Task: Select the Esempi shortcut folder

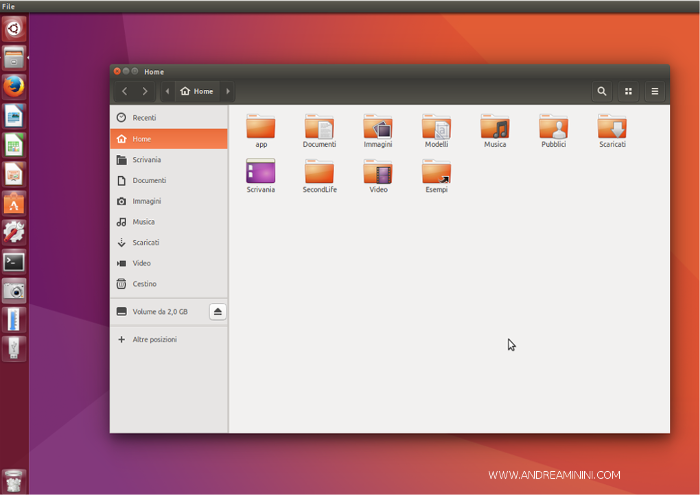Action: click(x=436, y=173)
